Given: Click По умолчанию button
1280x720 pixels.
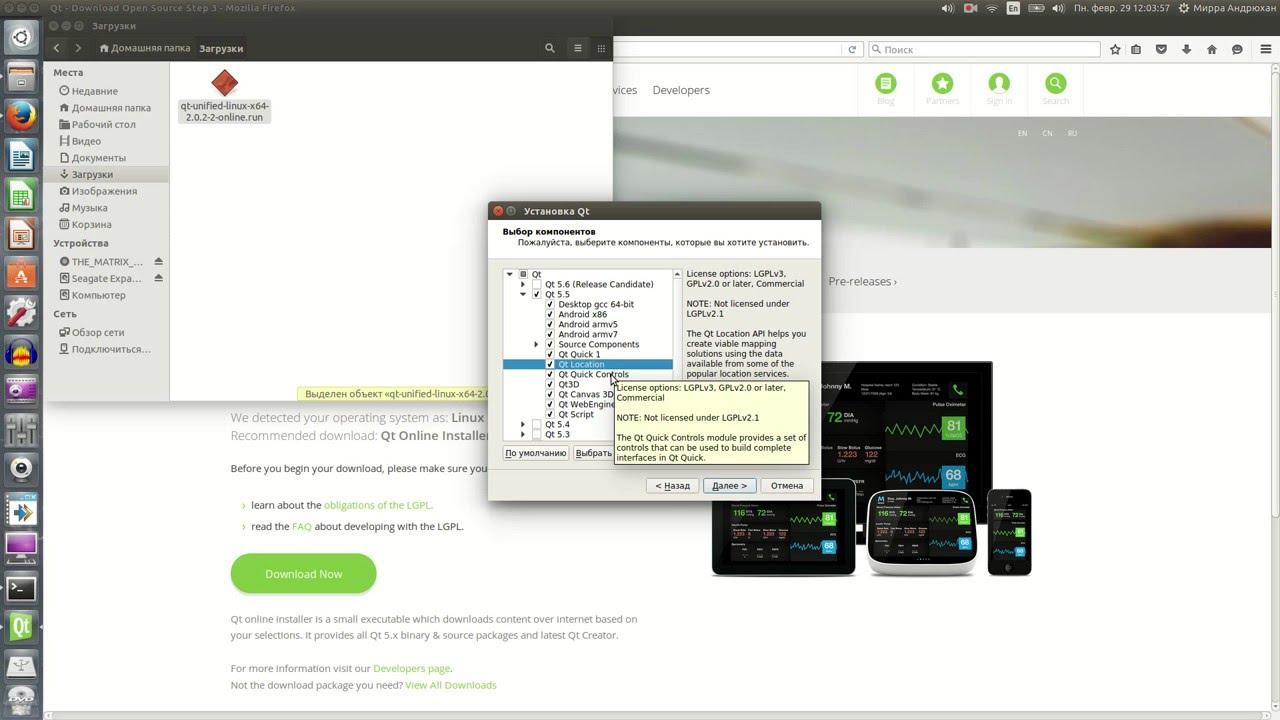Looking at the screenshot, I should [536, 453].
